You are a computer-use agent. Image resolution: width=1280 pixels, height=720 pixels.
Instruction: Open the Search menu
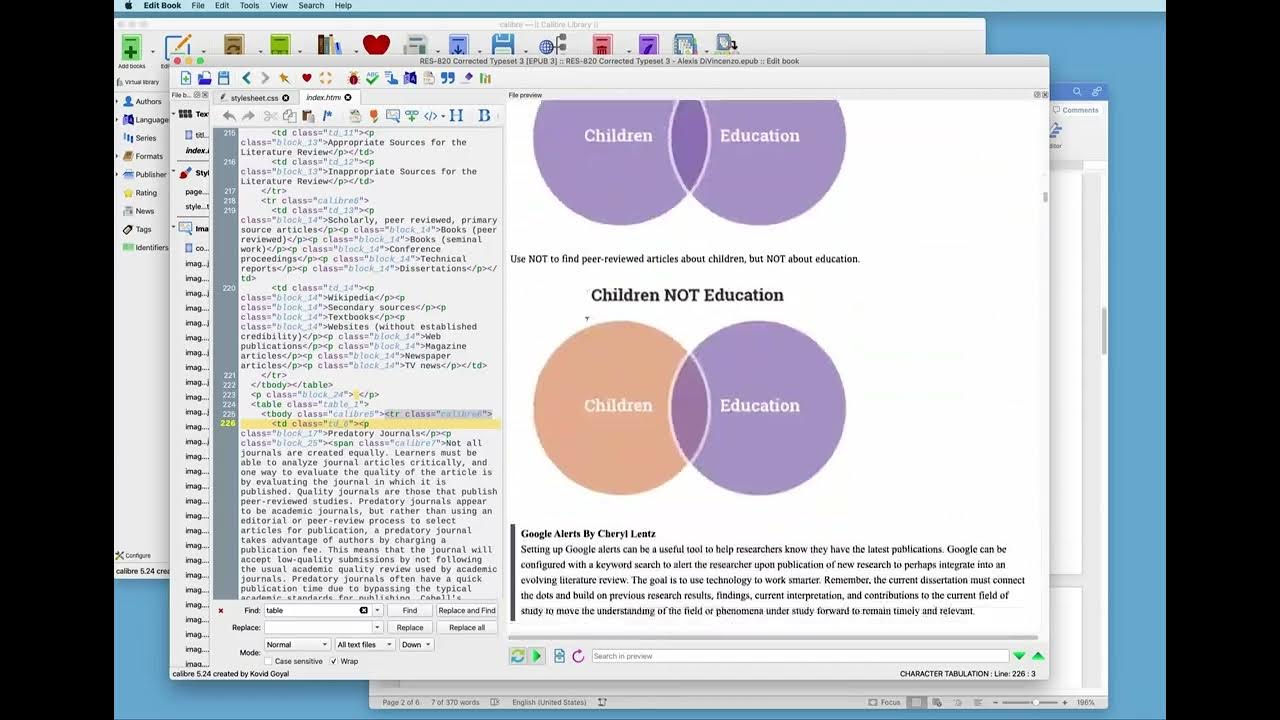coord(311,6)
